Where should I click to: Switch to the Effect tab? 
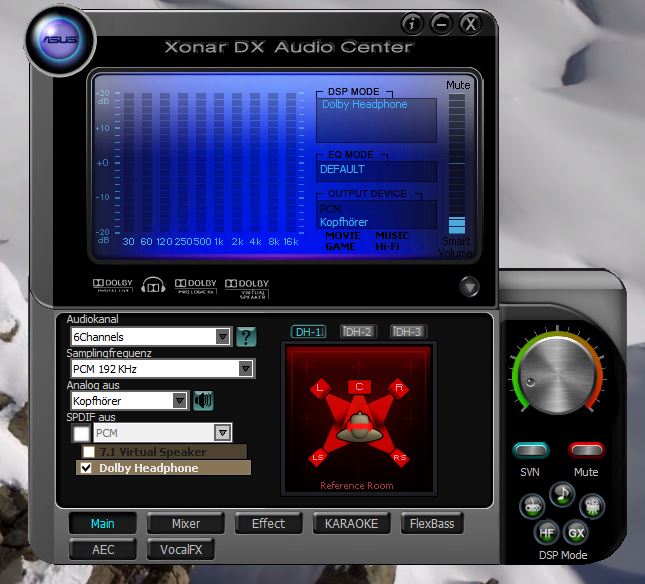268,523
